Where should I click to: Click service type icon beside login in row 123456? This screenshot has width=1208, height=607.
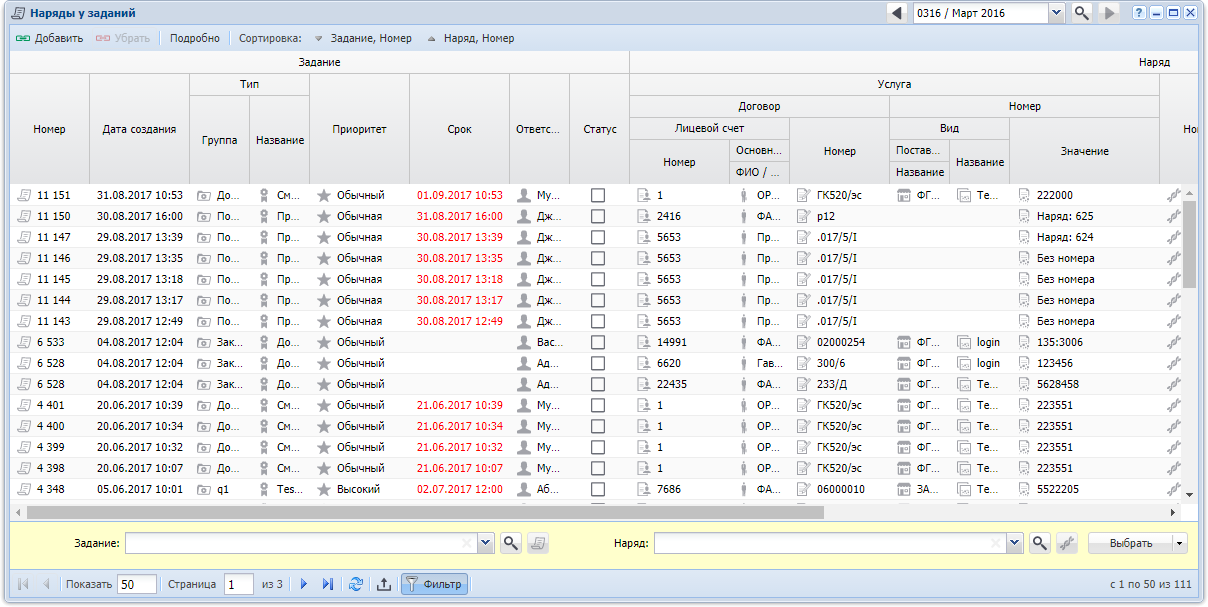point(964,363)
